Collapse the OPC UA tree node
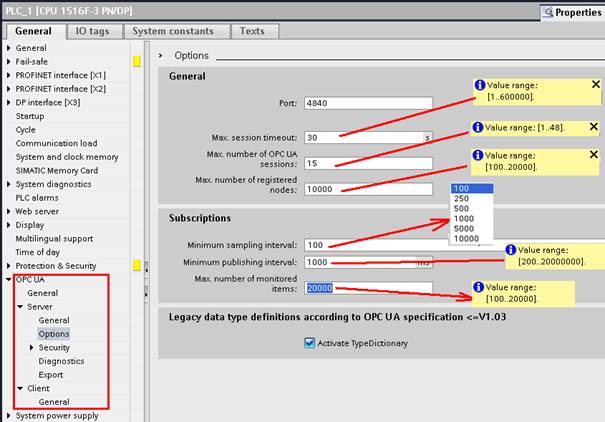605x422 pixels. (x=9, y=280)
